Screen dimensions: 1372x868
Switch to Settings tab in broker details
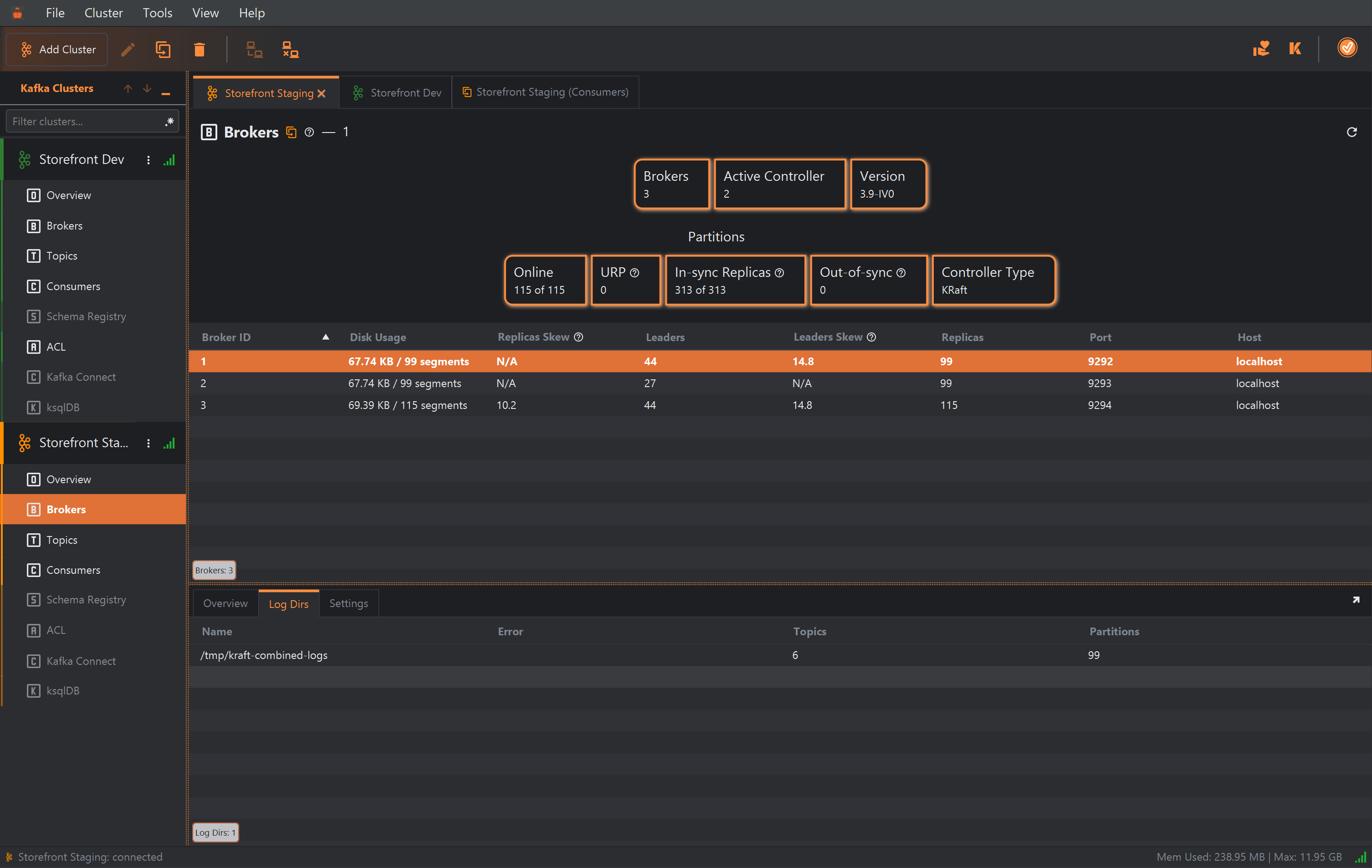349,604
